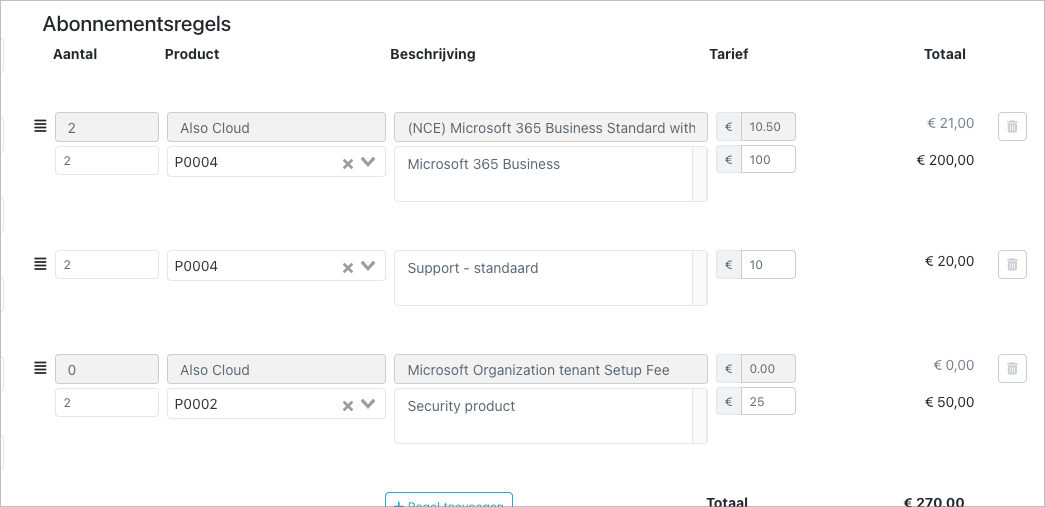
Task: Click the € 0,00 total amount
Action: [x=954, y=365]
